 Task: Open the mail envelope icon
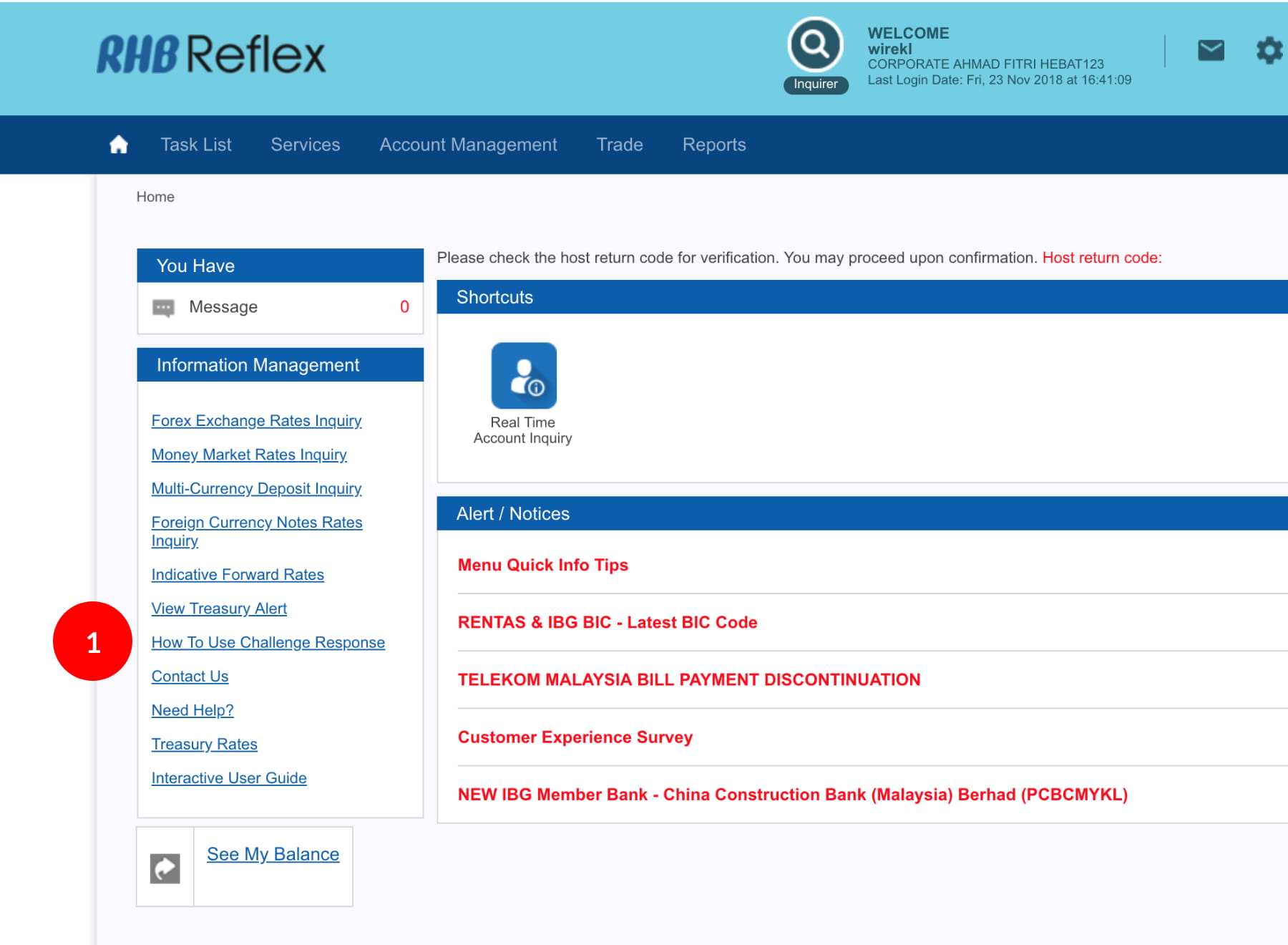(1211, 51)
